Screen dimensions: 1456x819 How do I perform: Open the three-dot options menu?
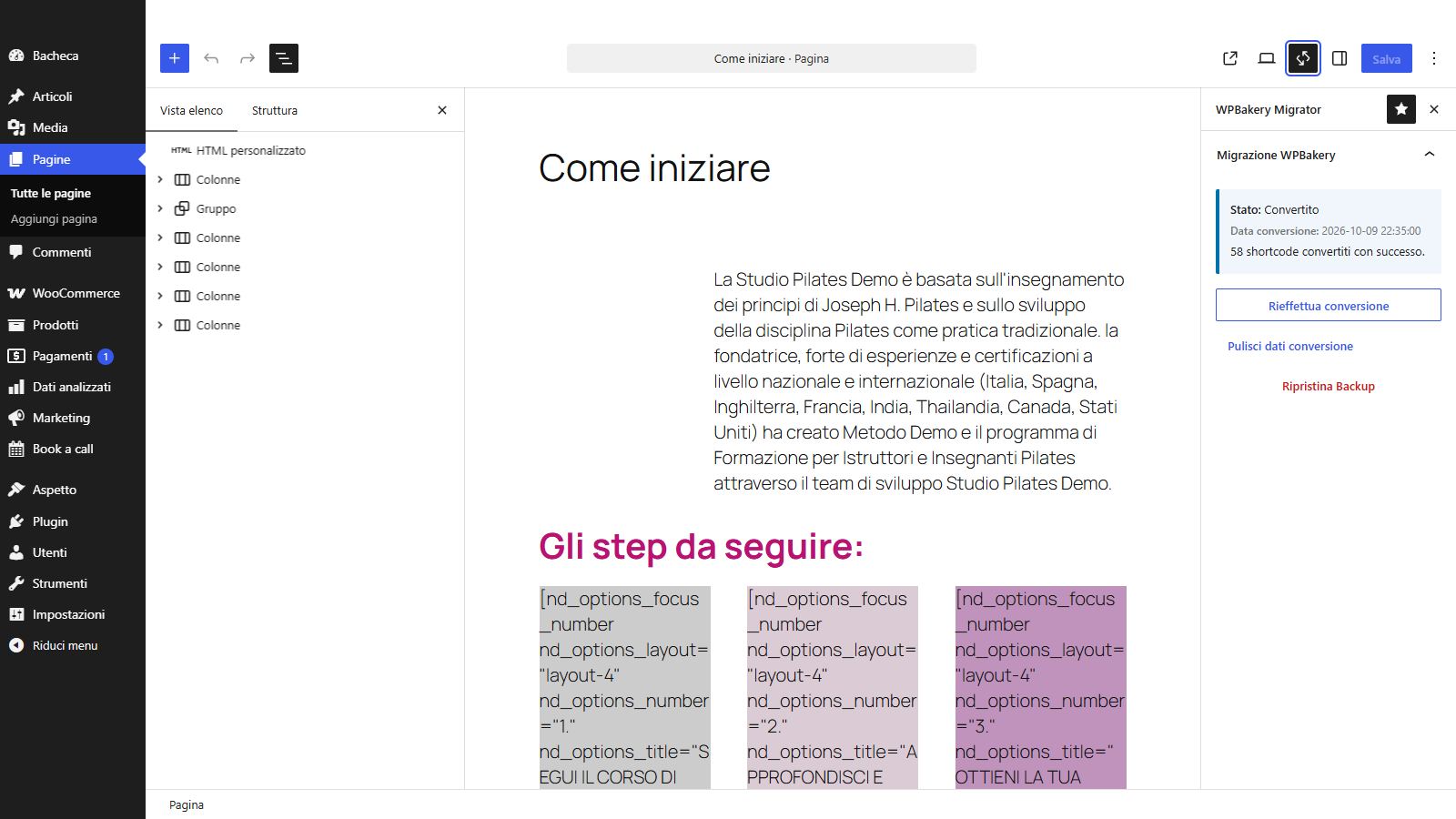(1434, 58)
